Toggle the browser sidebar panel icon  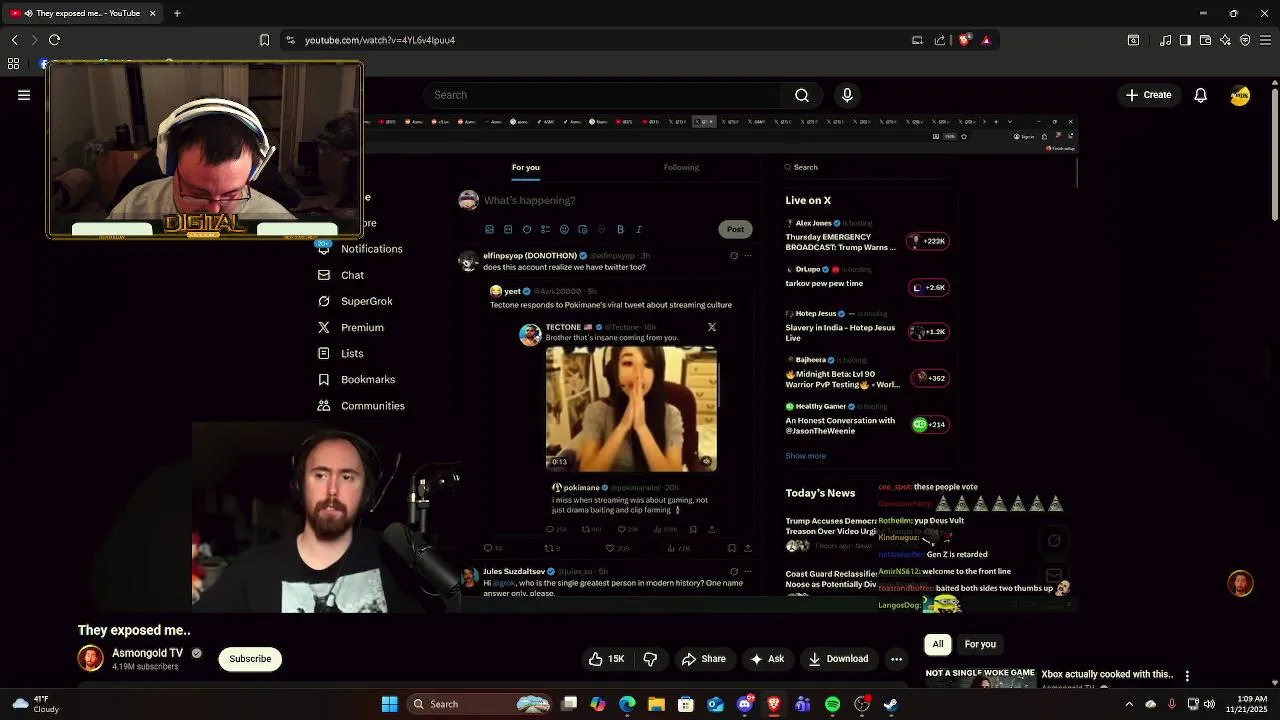[1185, 40]
